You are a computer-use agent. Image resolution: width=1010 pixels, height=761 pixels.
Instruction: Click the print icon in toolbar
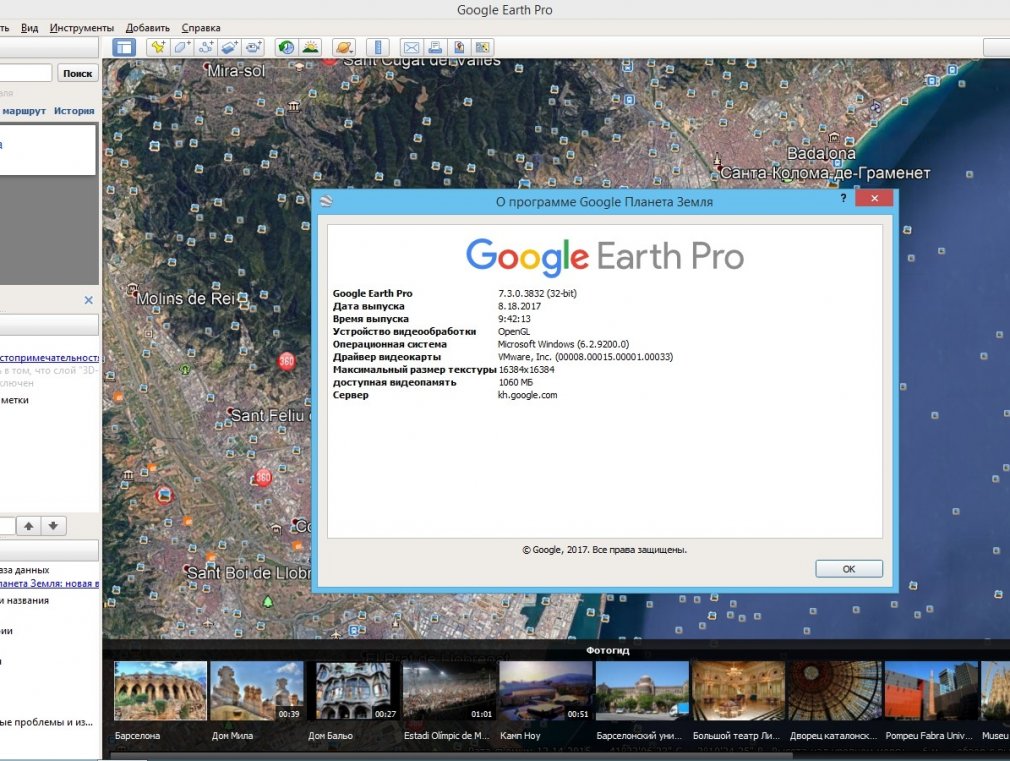pos(435,47)
